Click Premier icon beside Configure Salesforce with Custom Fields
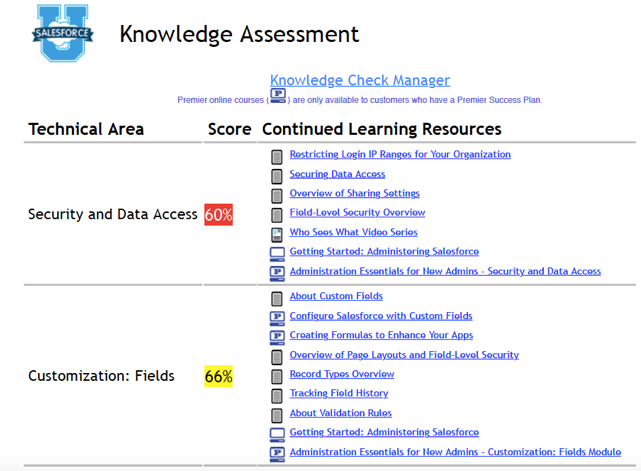The width and height of the screenshot is (641, 471). (277, 318)
